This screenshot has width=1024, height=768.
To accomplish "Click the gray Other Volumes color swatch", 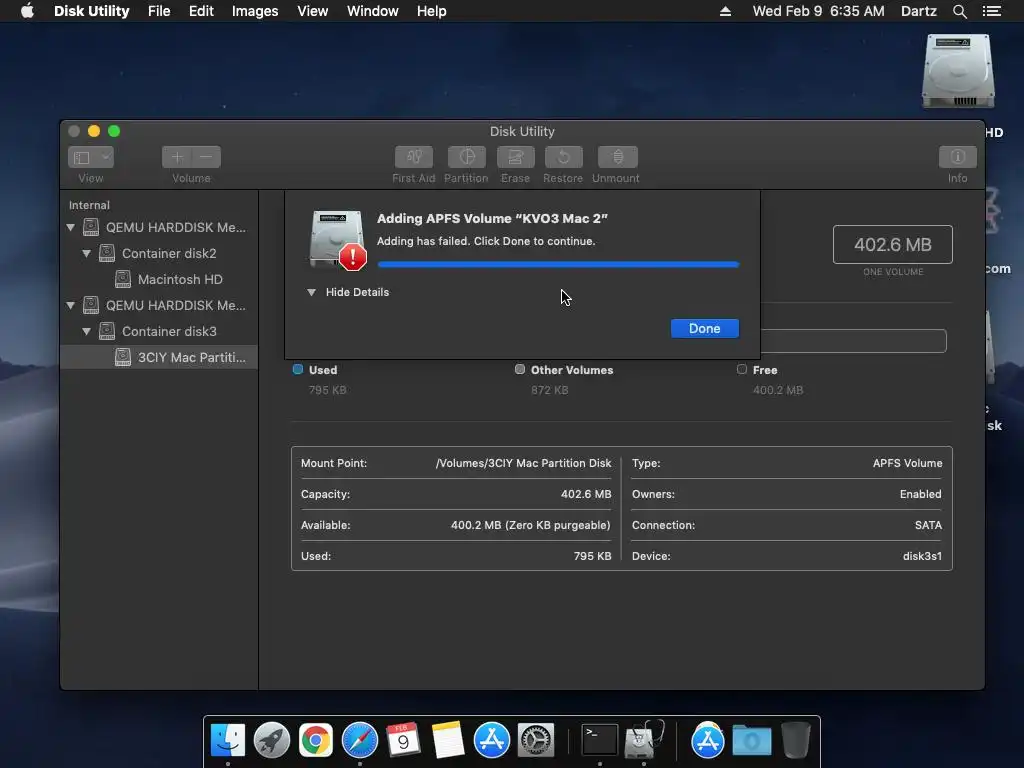I will (520, 369).
